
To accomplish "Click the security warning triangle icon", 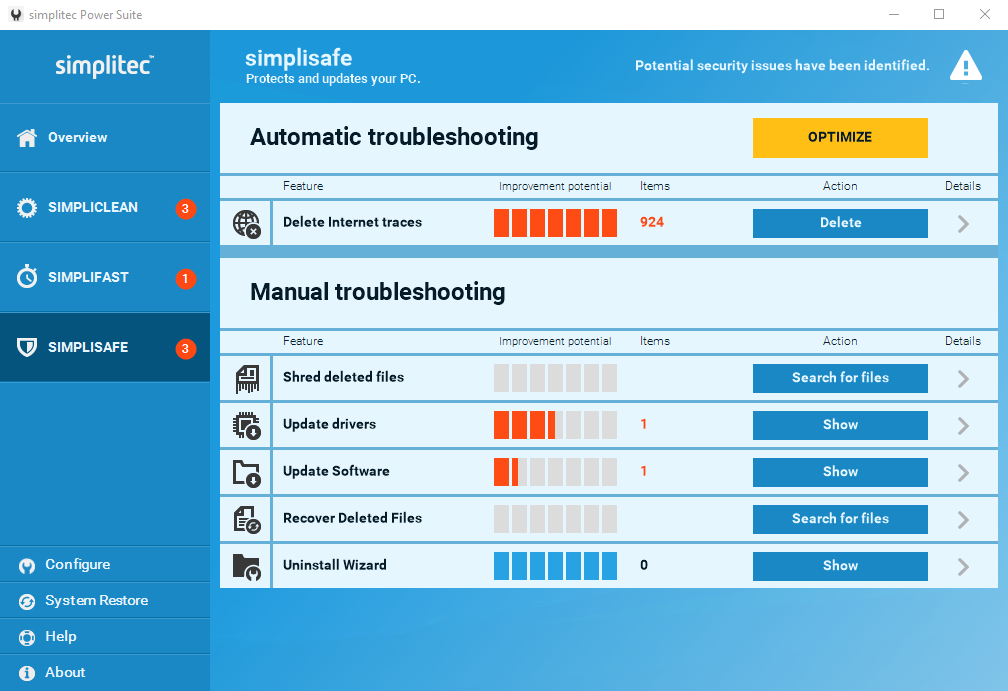I will pos(966,66).
